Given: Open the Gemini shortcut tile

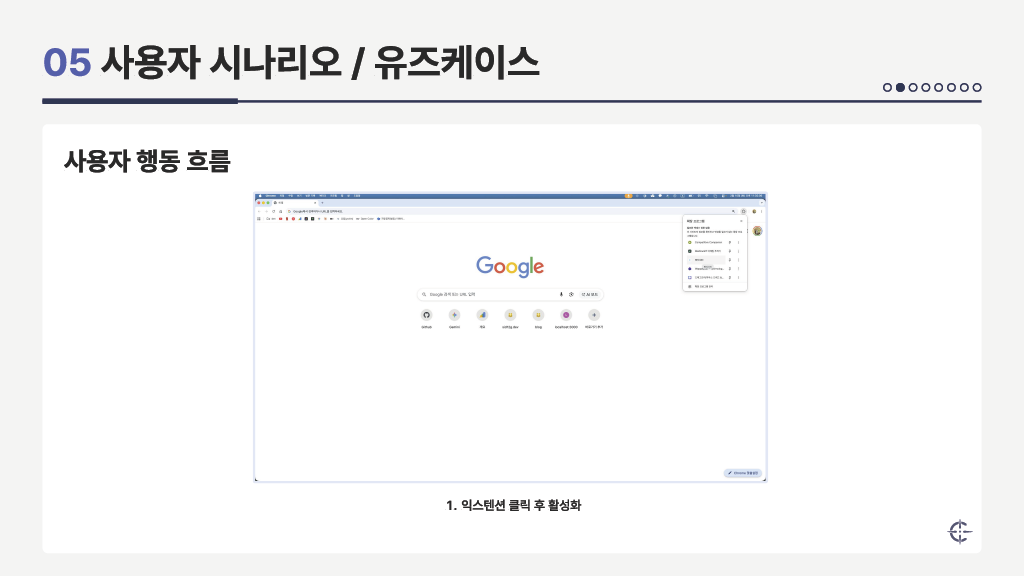Looking at the screenshot, I should pos(454,315).
